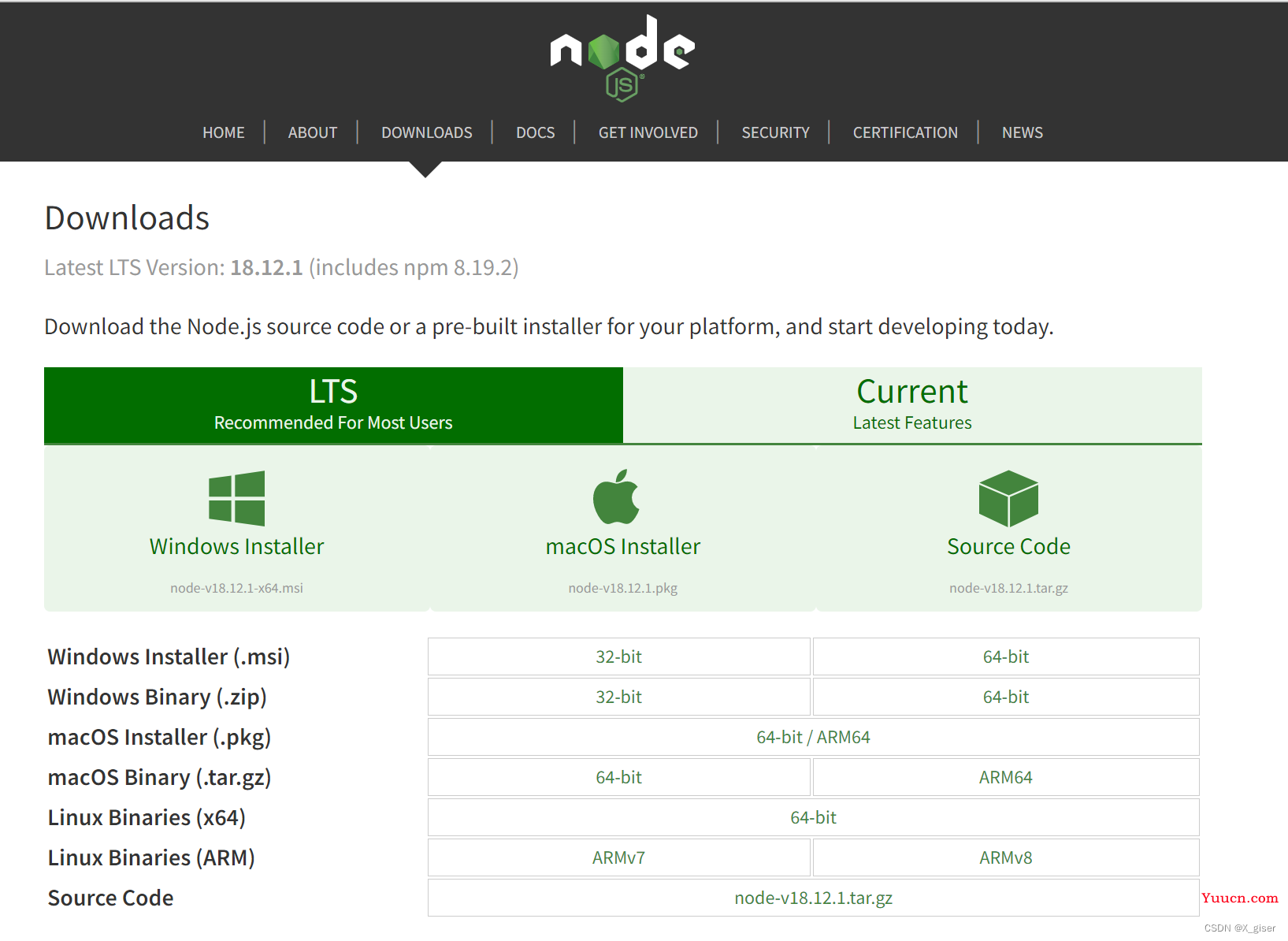Click node-v18.12.1.tar.gz under Source Code card

[1008, 588]
